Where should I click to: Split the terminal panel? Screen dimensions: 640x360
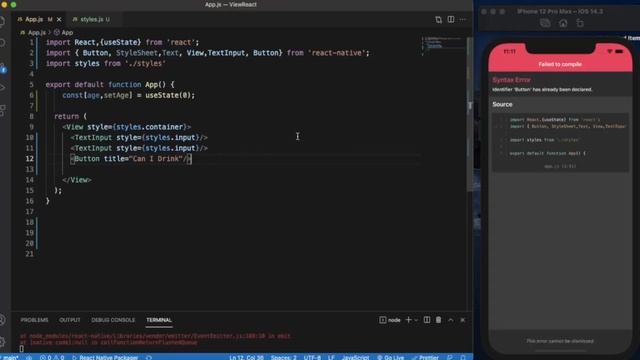427,320
